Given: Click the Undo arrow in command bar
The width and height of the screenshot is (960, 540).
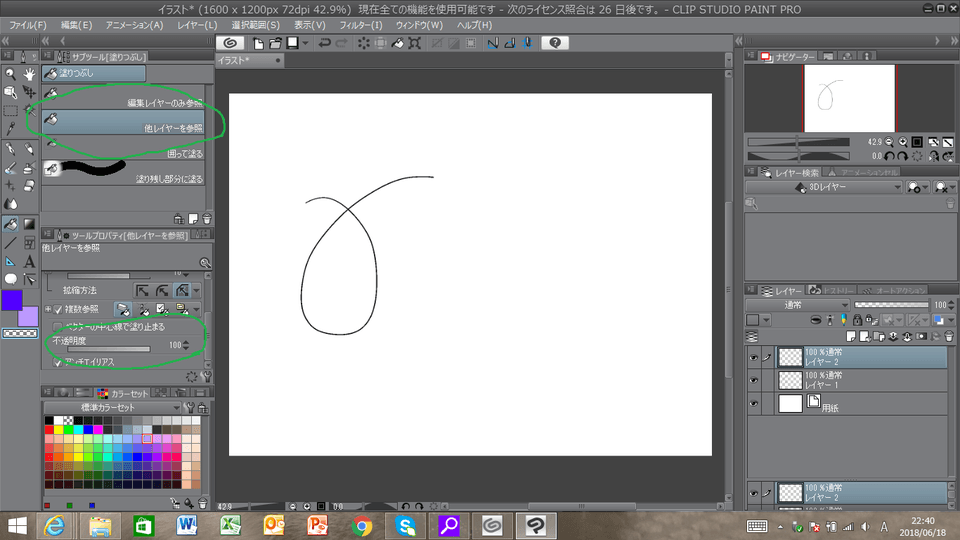Looking at the screenshot, I should click(324, 43).
